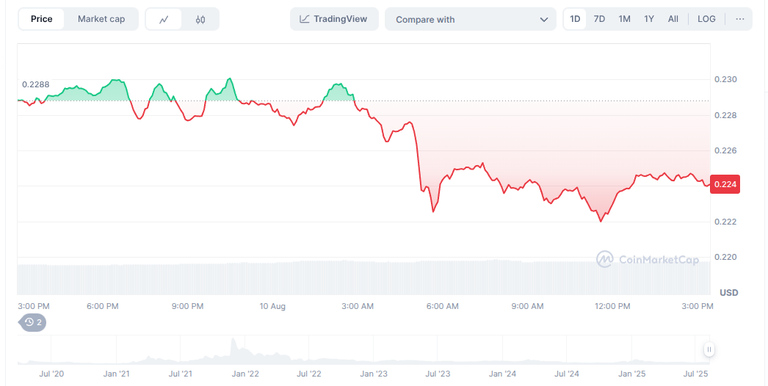
Task: Toggle the Price view
Action: (42, 19)
